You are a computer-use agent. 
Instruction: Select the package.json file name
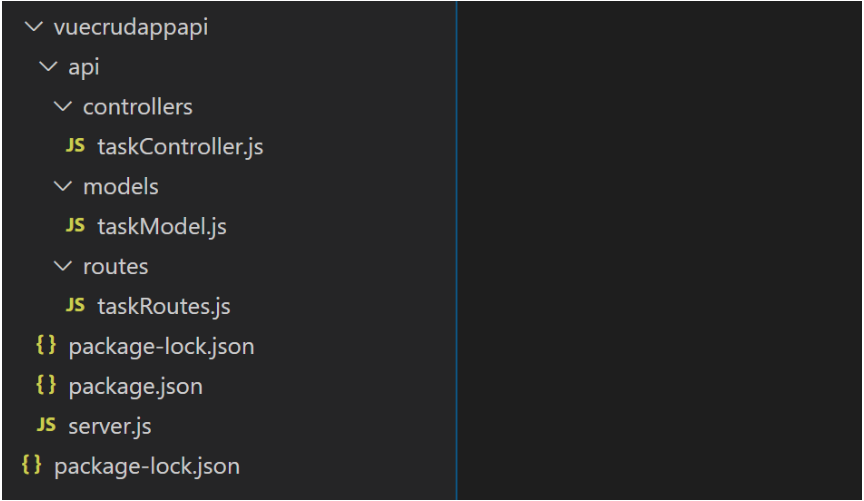click(135, 387)
